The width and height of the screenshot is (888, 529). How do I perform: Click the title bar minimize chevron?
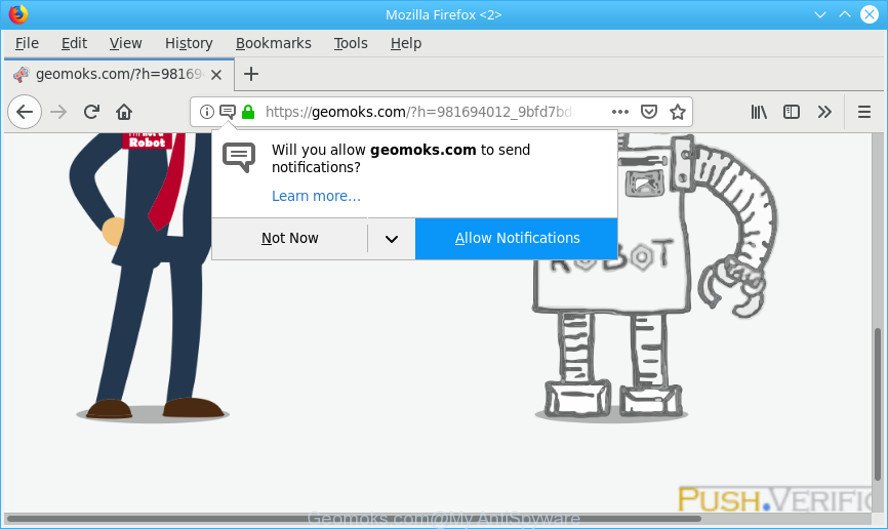point(820,15)
